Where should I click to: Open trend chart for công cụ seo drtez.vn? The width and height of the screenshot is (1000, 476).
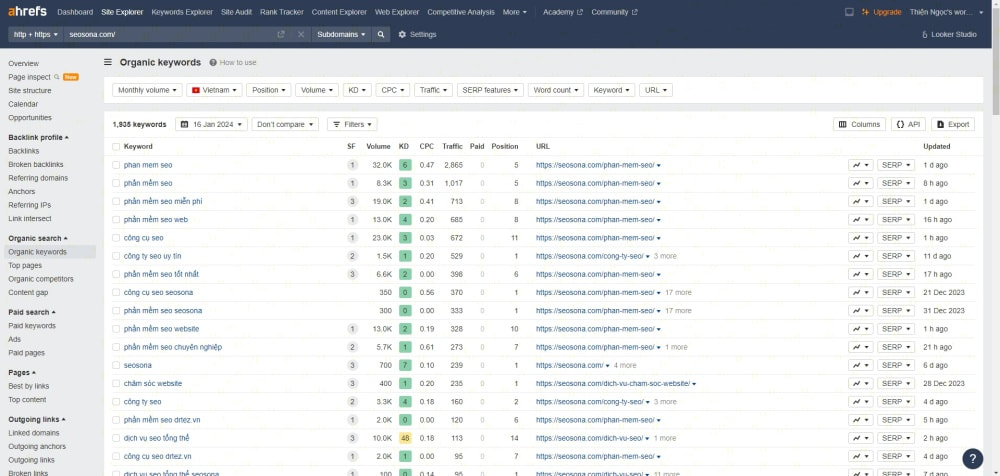click(x=860, y=456)
